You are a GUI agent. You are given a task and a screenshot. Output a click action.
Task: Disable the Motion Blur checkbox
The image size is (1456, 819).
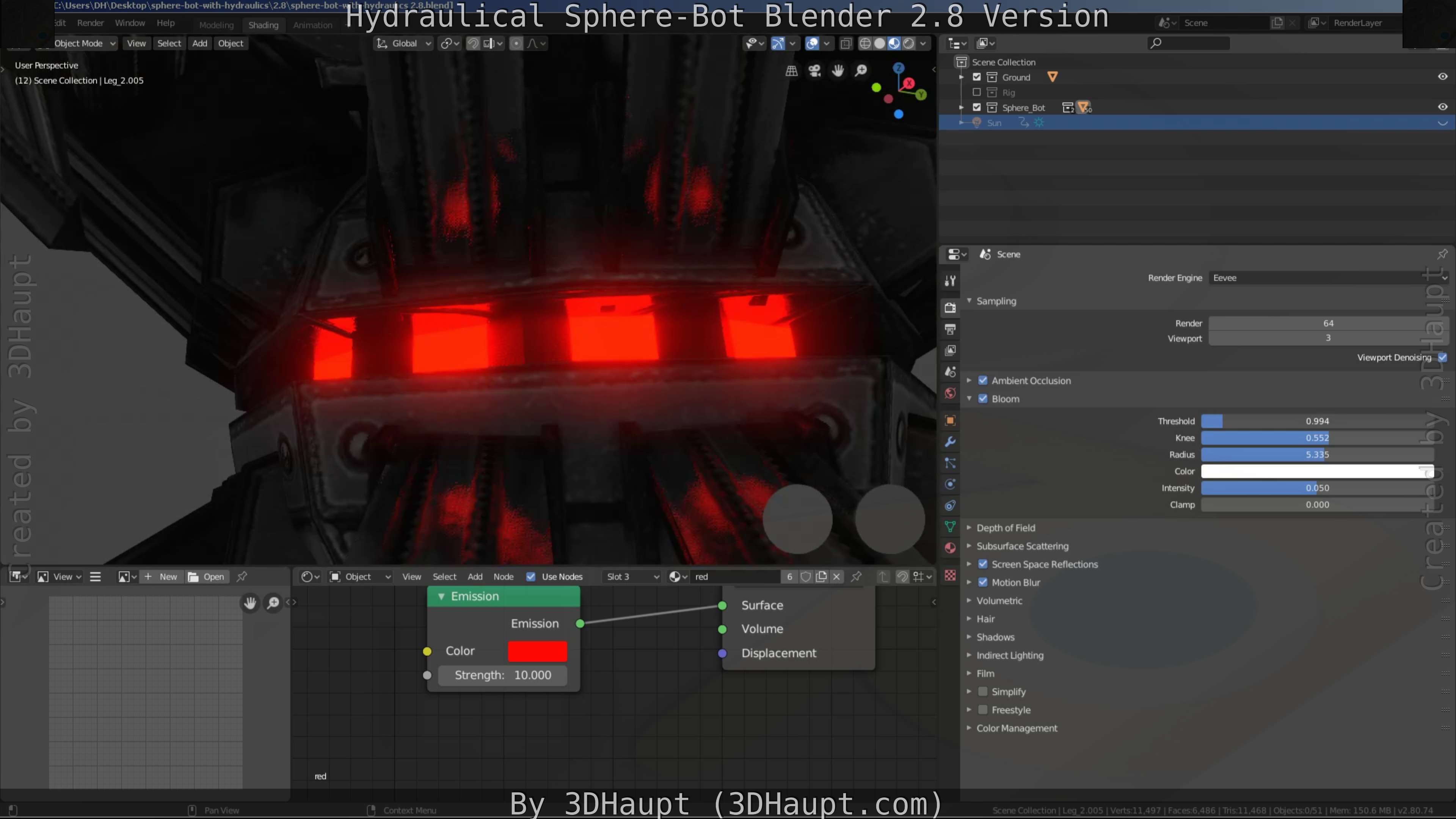coord(983,582)
